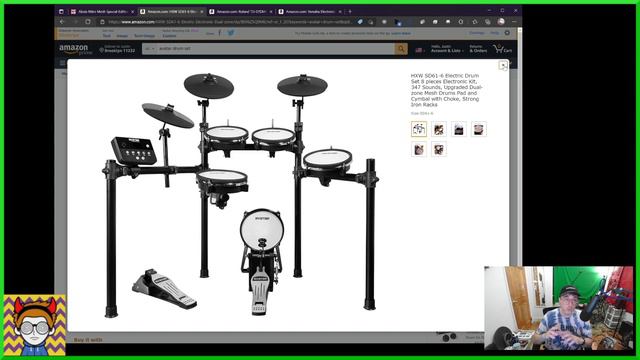Open the US flag language selector
640x360 pixels.
click(x=420, y=50)
